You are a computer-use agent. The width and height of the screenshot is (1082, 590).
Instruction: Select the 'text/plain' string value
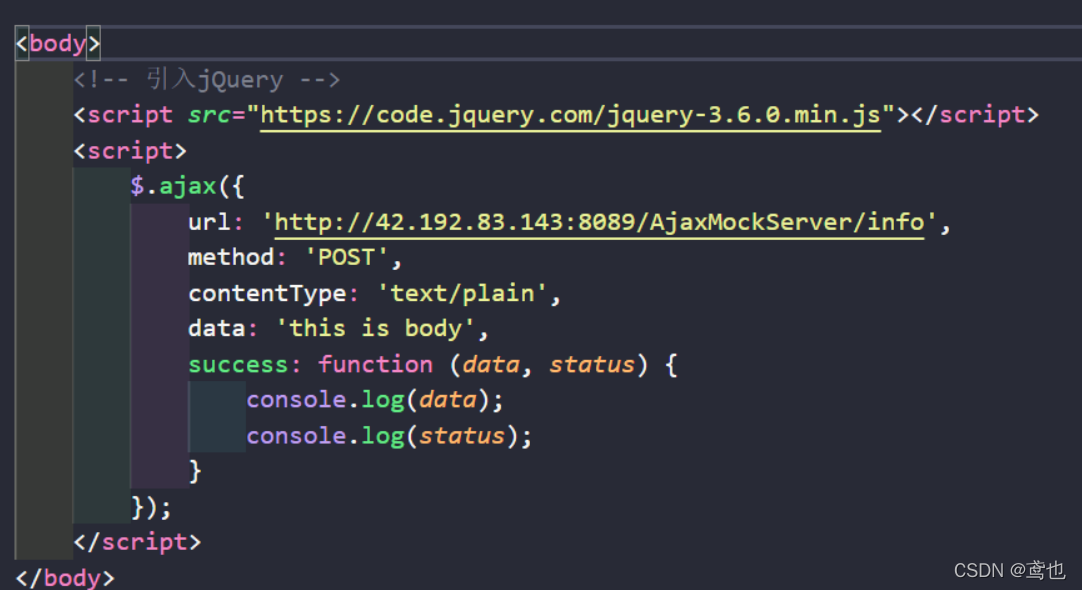pos(462,294)
